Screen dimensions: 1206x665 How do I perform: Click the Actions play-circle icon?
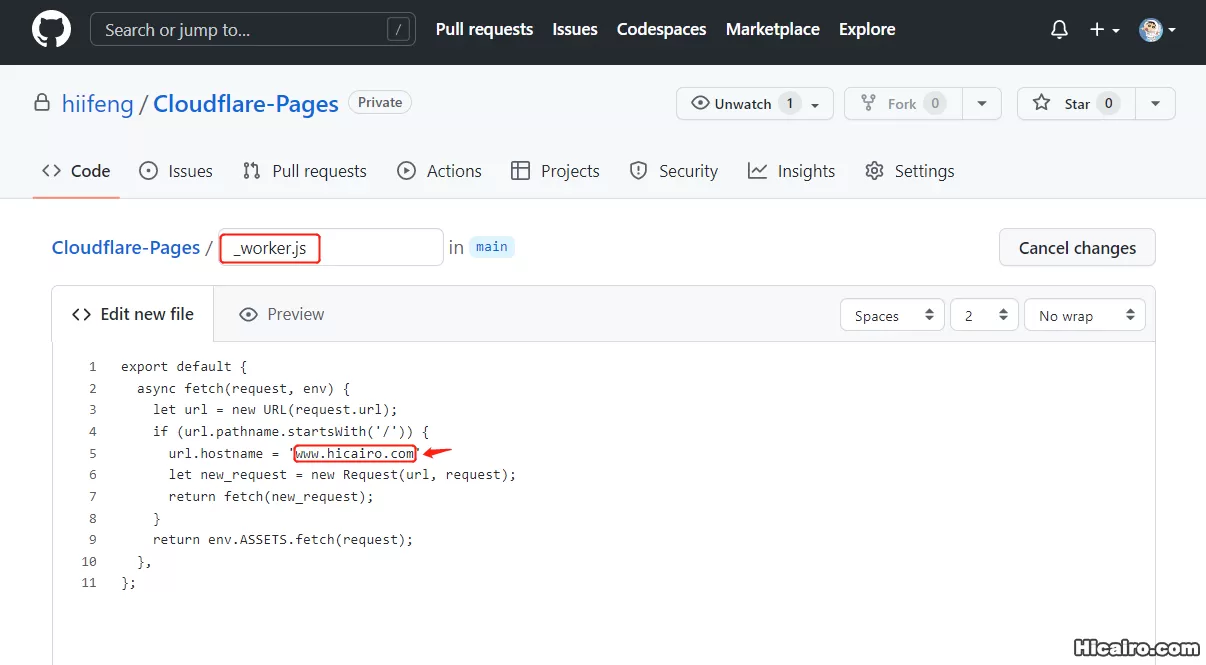(406, 171)
